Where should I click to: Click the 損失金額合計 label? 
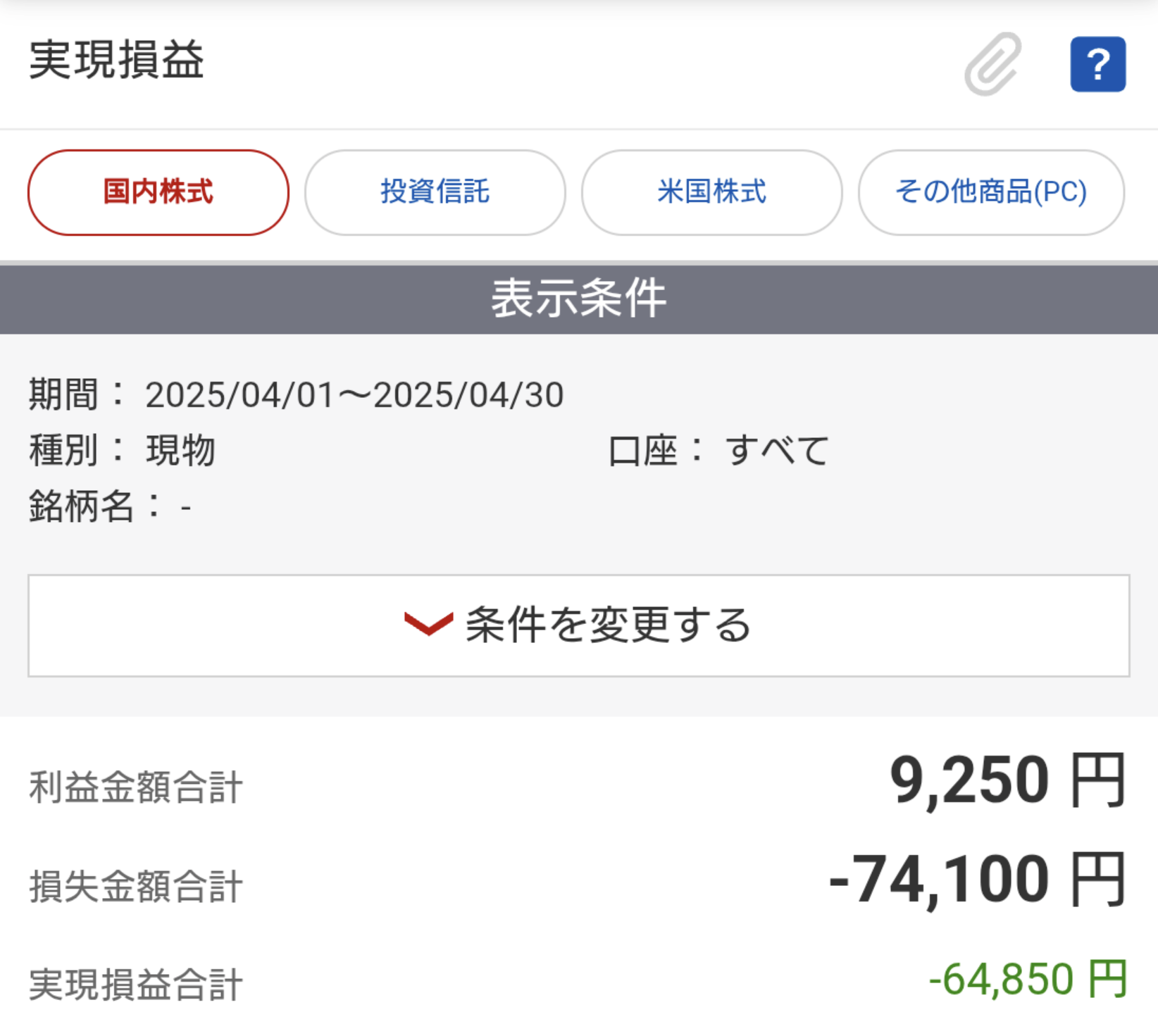(x=136, y=886)
